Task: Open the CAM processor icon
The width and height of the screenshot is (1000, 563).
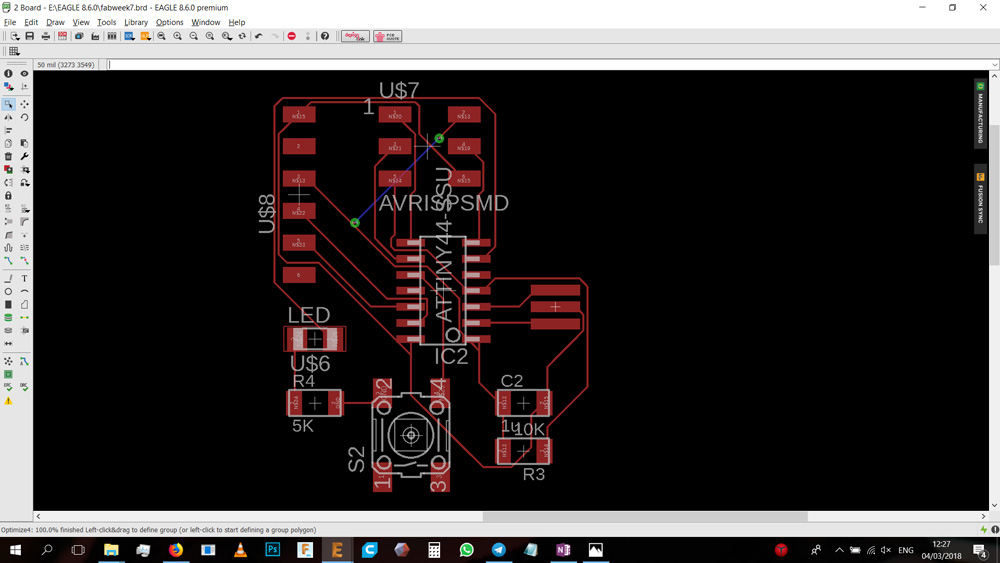Action: tap(95, 36)
